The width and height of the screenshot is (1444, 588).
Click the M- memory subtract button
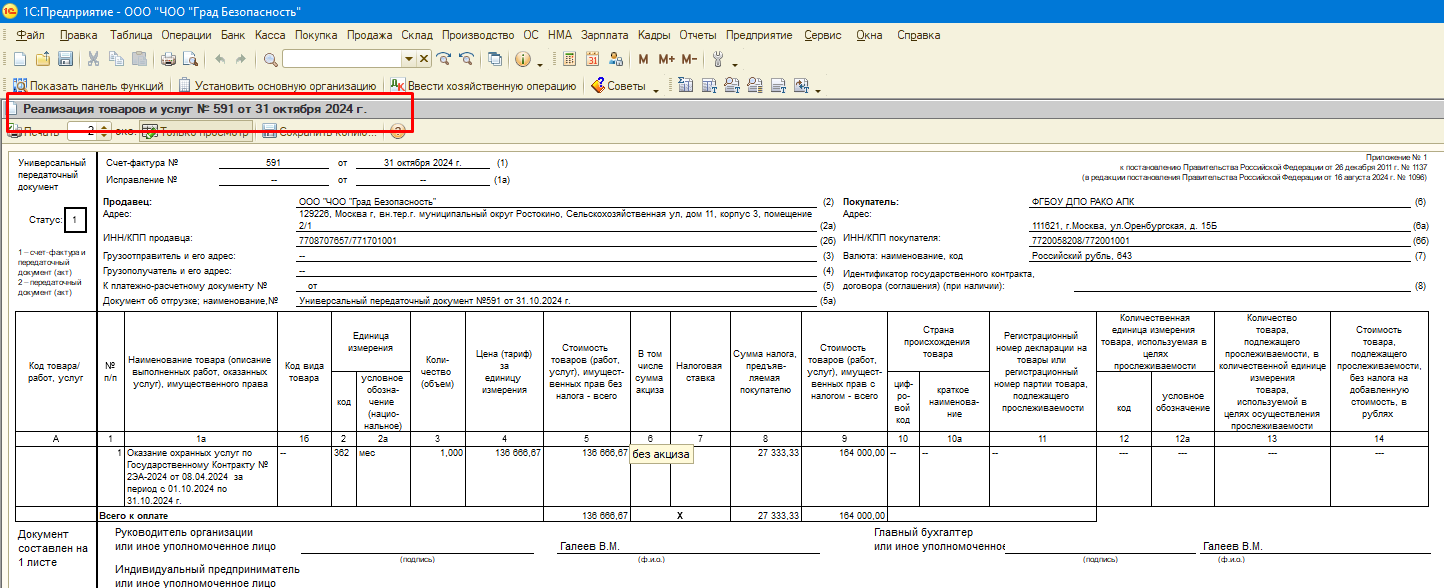point(689,59)
